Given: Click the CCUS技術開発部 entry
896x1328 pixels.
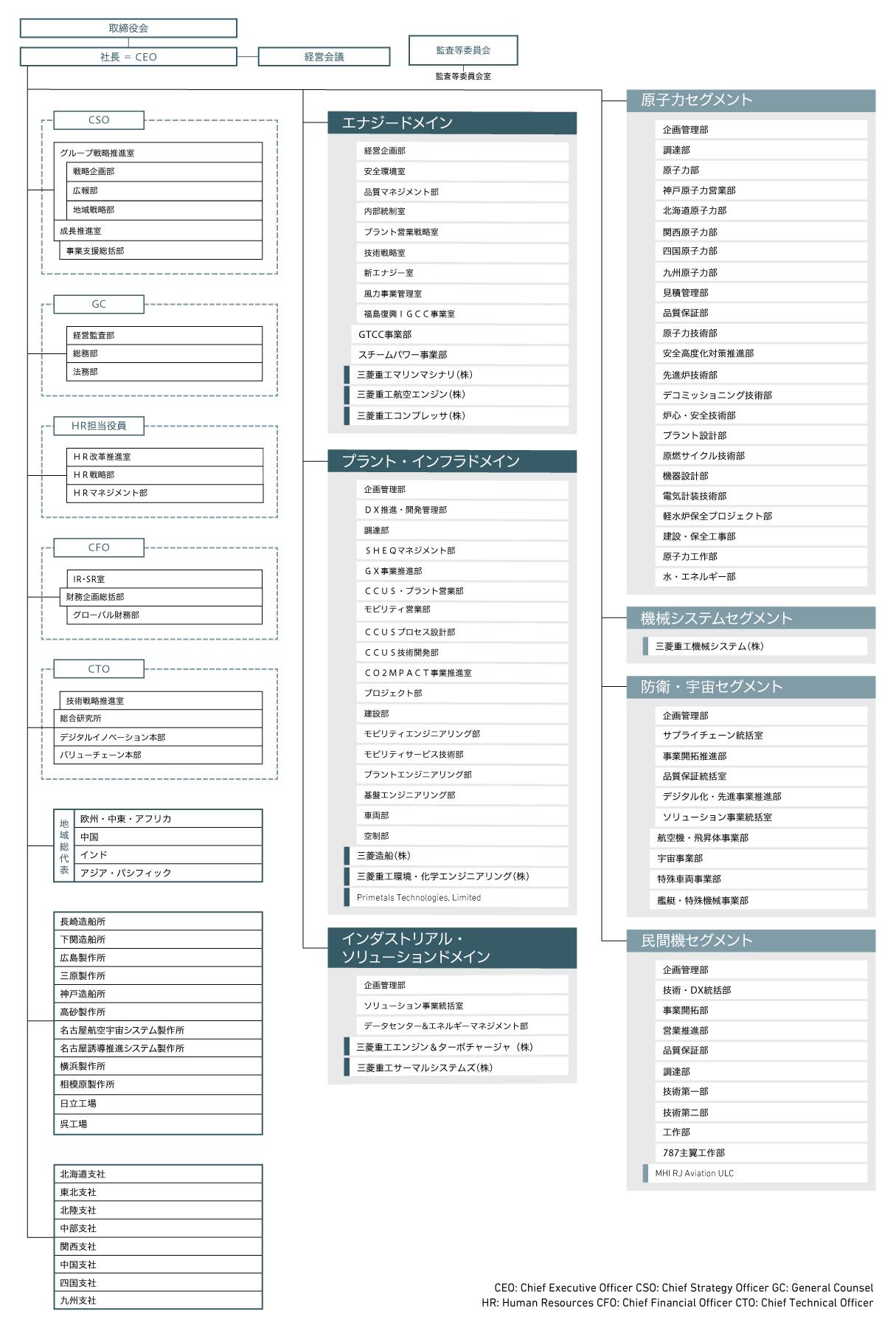Looking at the screenshot, I should (462, 653).
